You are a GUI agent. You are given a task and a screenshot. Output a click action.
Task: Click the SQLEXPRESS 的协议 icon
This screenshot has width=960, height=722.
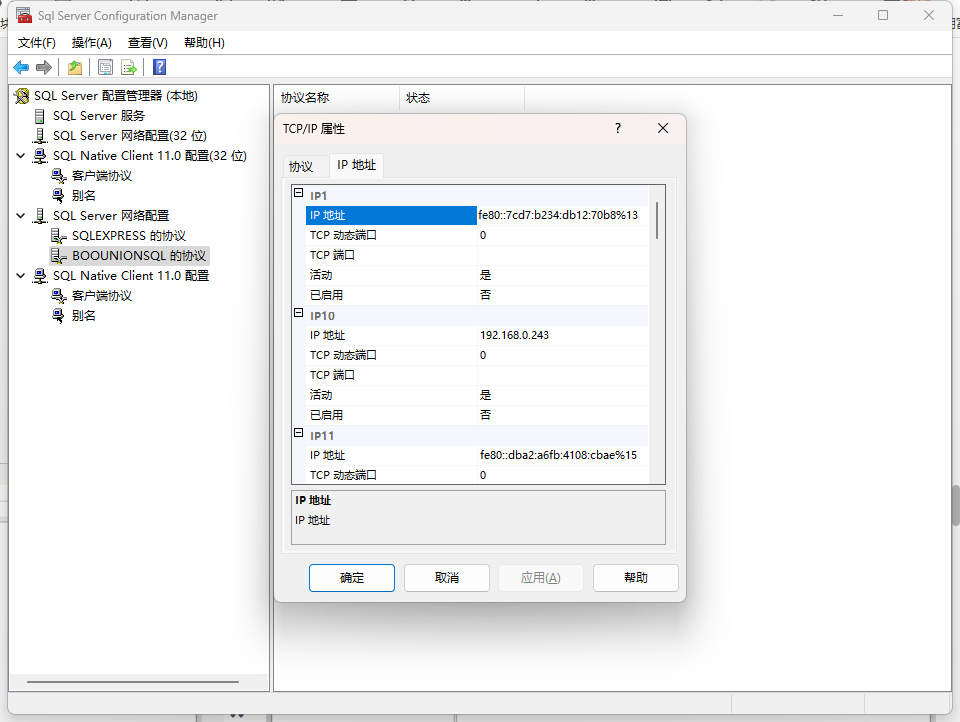coord(59,236)
